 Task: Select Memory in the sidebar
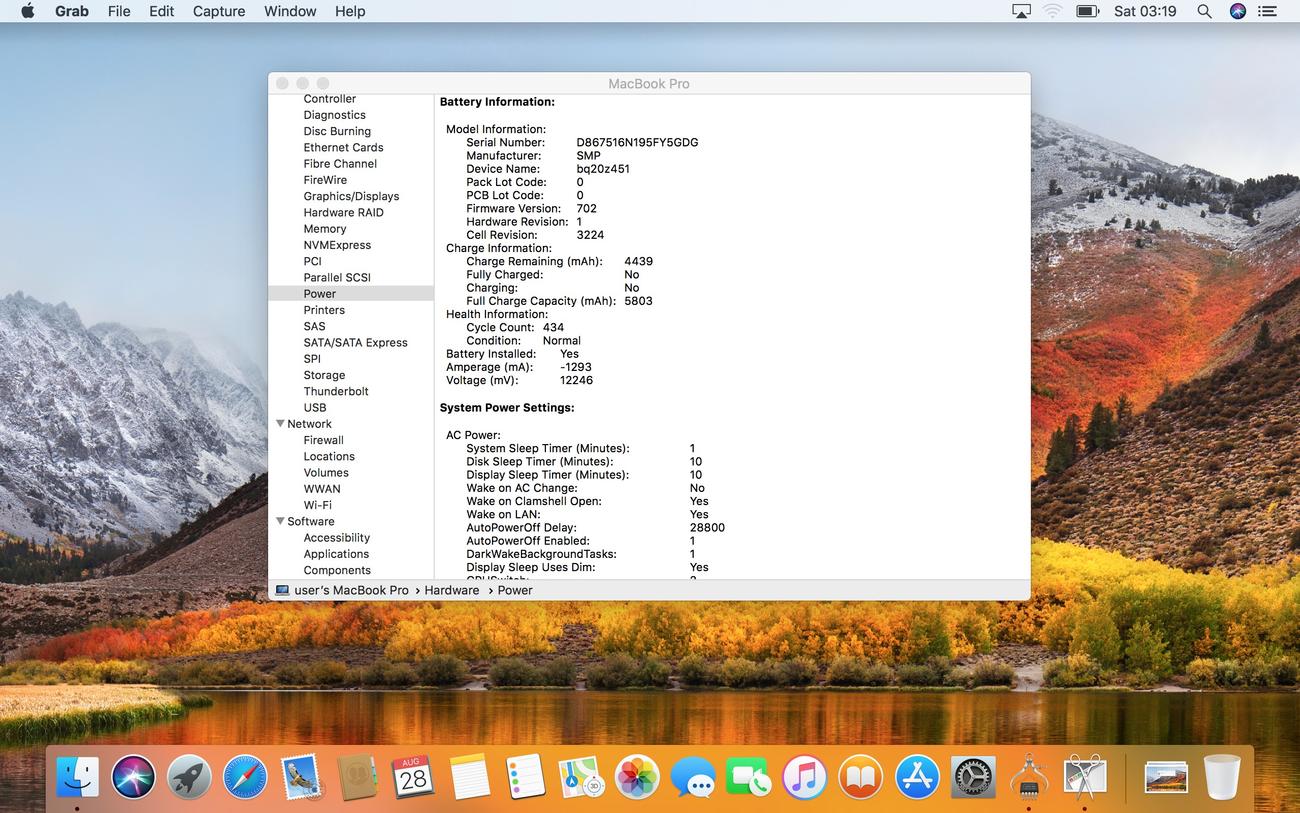(x=325, y=229)
